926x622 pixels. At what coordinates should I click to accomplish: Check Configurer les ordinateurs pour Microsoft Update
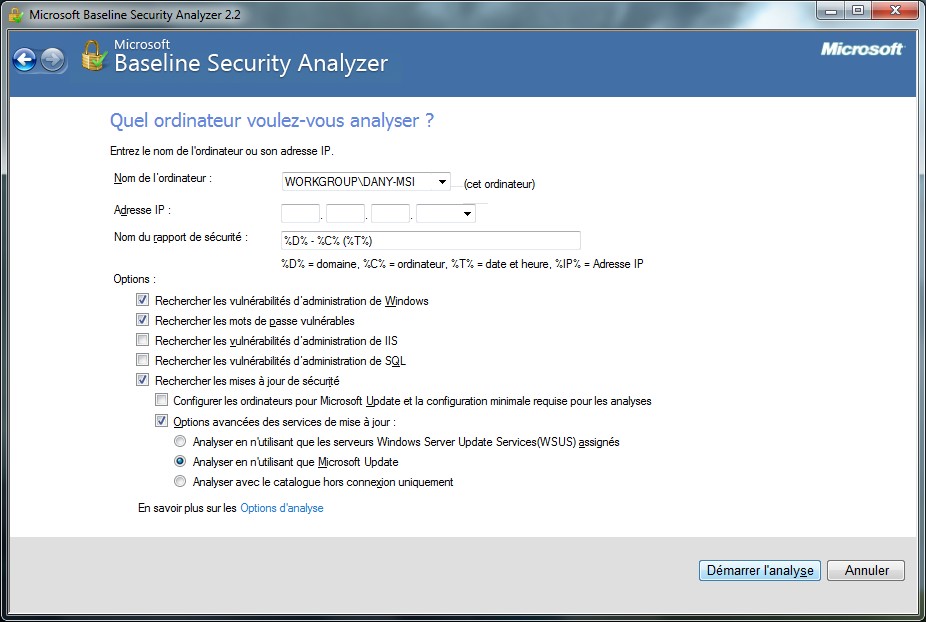click(x=161, y=400)
